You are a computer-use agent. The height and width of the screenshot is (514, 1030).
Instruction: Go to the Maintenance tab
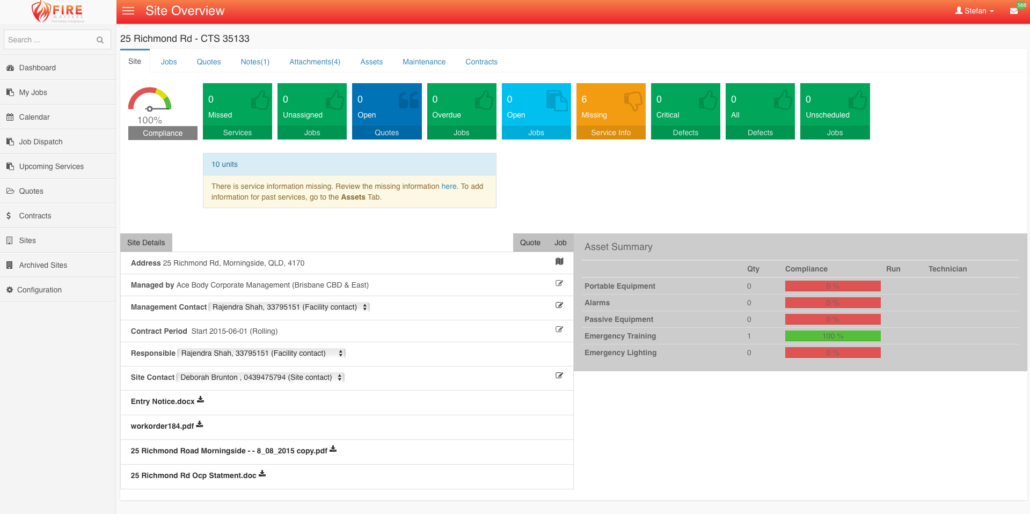point(424,62)
